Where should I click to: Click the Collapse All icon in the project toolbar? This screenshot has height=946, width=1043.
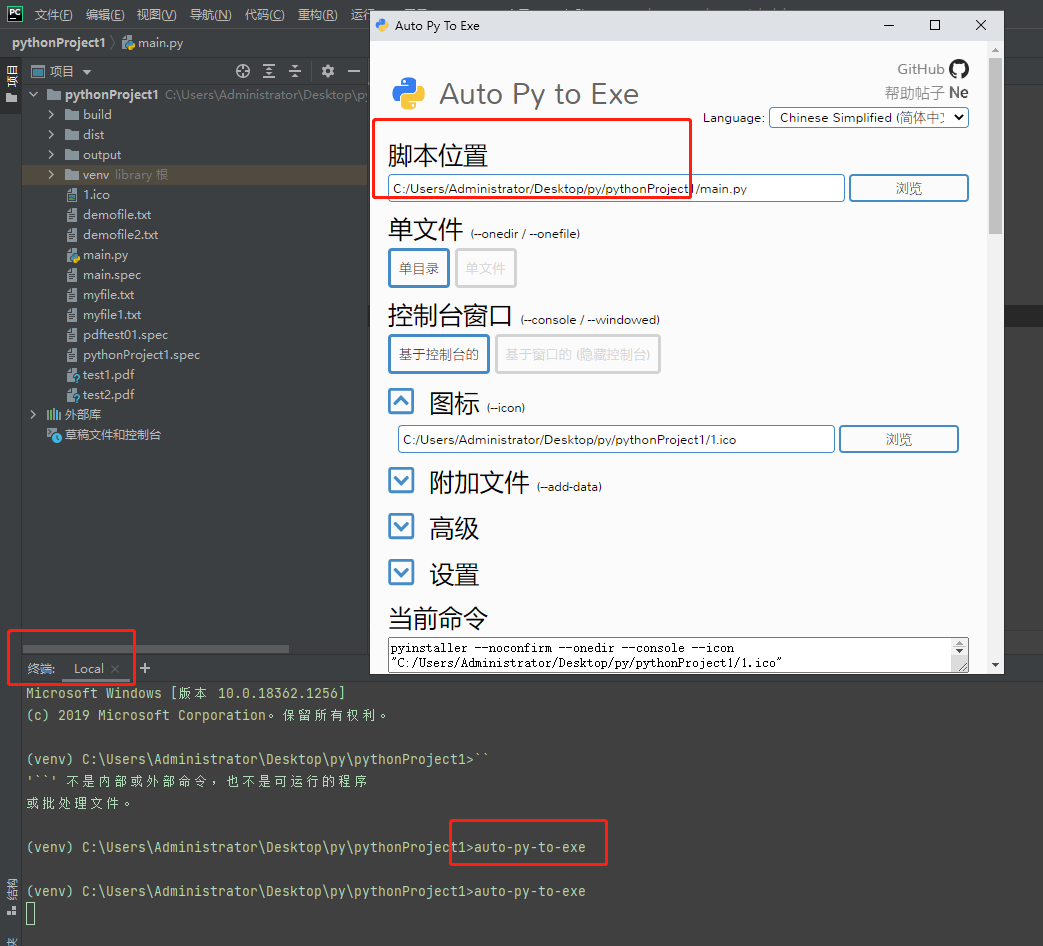click(x=295, y=71)
